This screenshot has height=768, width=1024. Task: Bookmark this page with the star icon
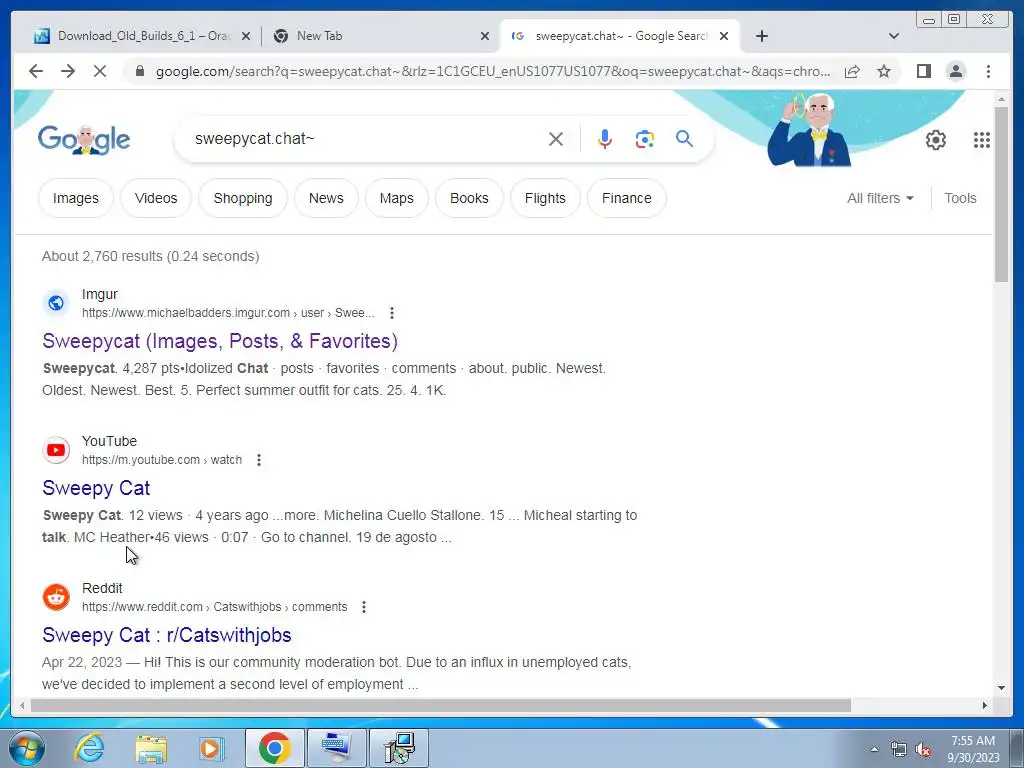pyautogui.click(x=884, y=71)
